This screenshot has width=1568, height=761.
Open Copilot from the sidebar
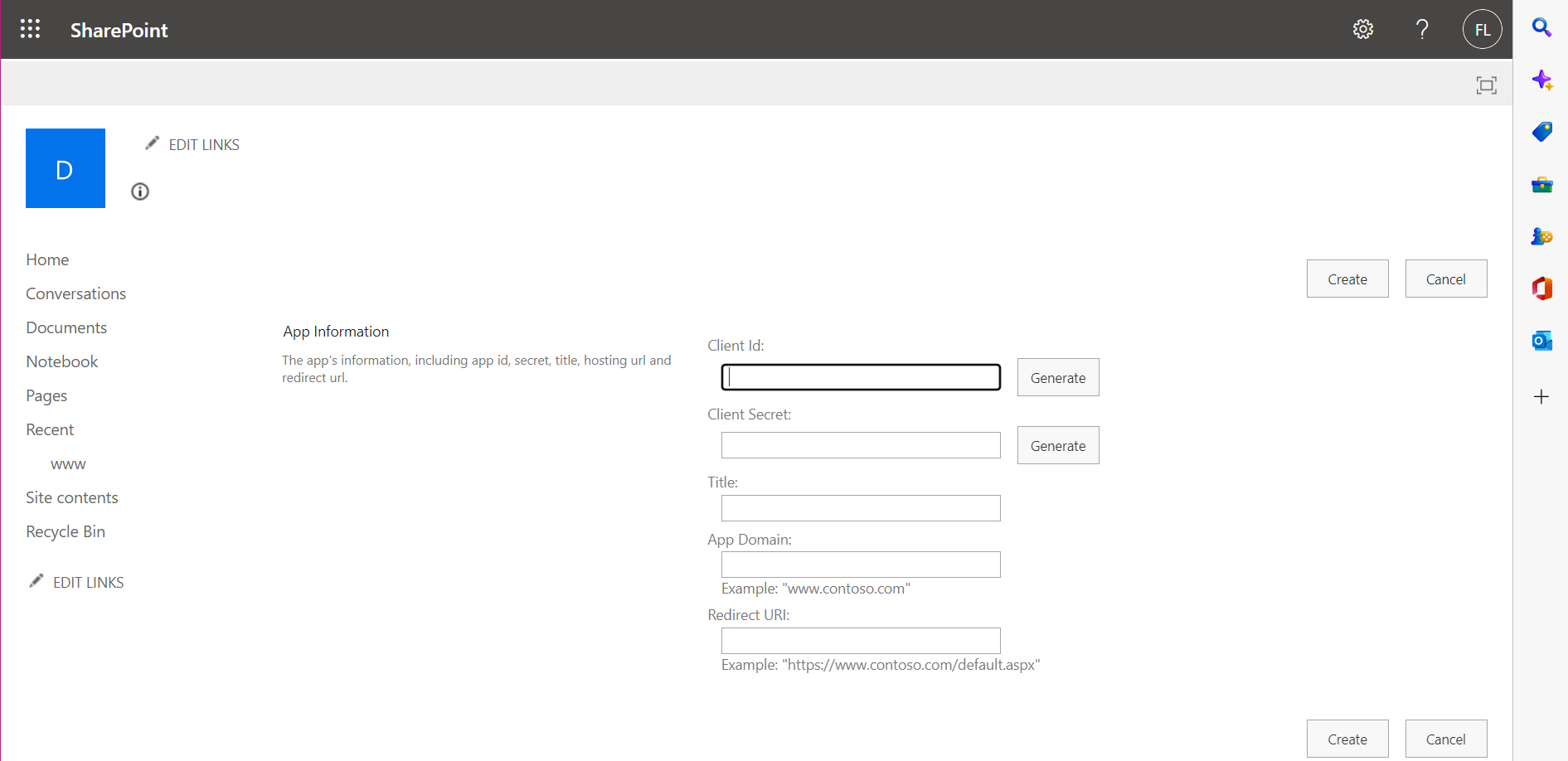(1542, 80)
